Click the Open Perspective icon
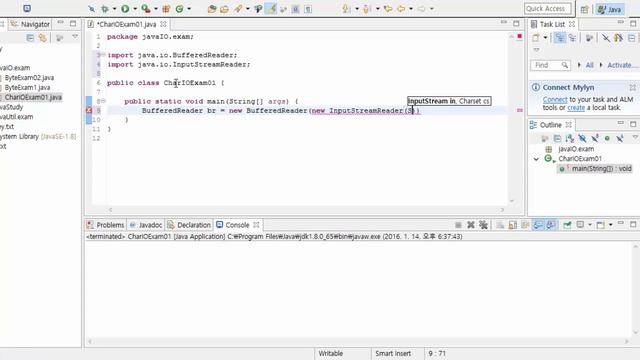Viewport: 640px width, 360px height. tap(584, 9)
